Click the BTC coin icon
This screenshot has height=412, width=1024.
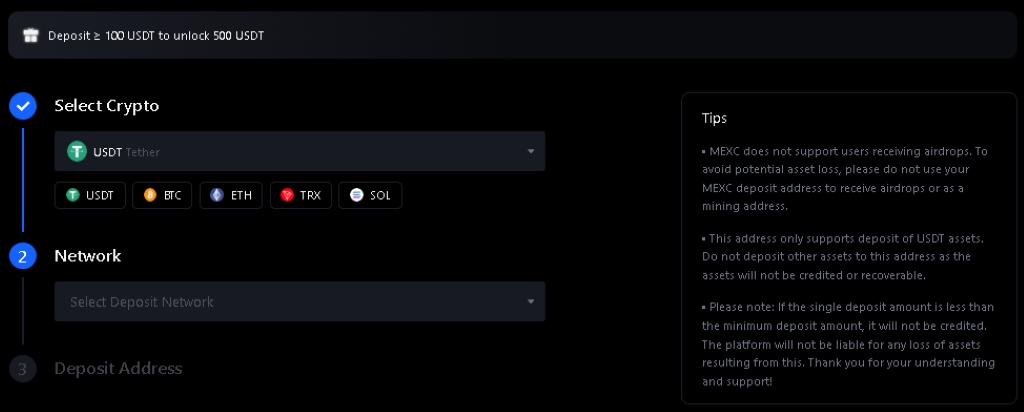point(151,196)
